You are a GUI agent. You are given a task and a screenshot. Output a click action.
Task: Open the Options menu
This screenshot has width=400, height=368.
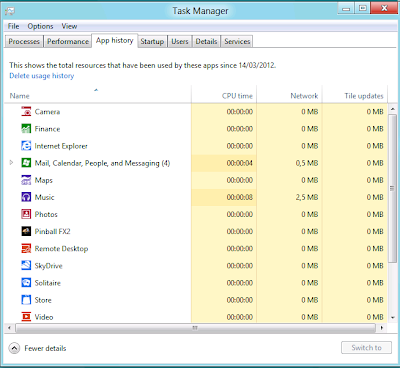40,26
